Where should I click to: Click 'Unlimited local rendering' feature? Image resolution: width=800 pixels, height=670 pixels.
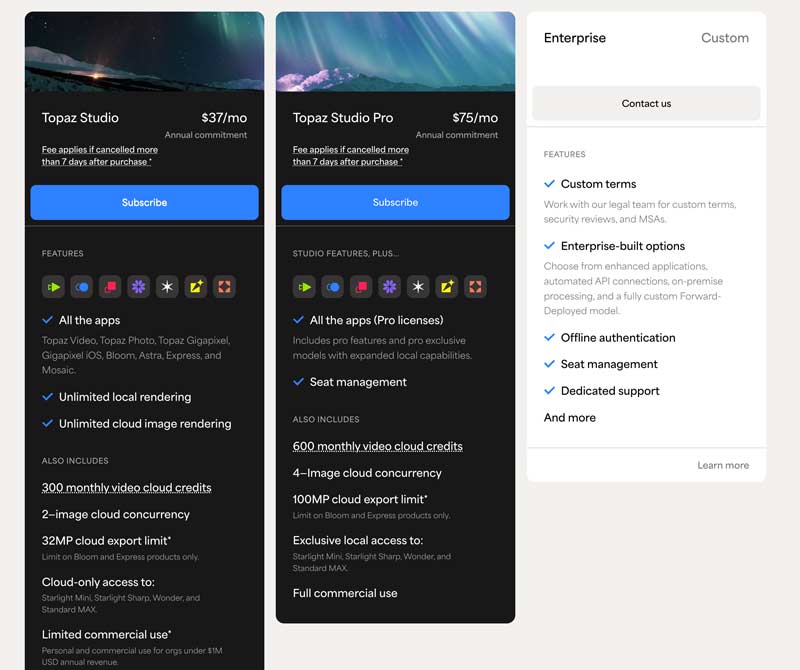pyautogui.click(x=125, y=397)
